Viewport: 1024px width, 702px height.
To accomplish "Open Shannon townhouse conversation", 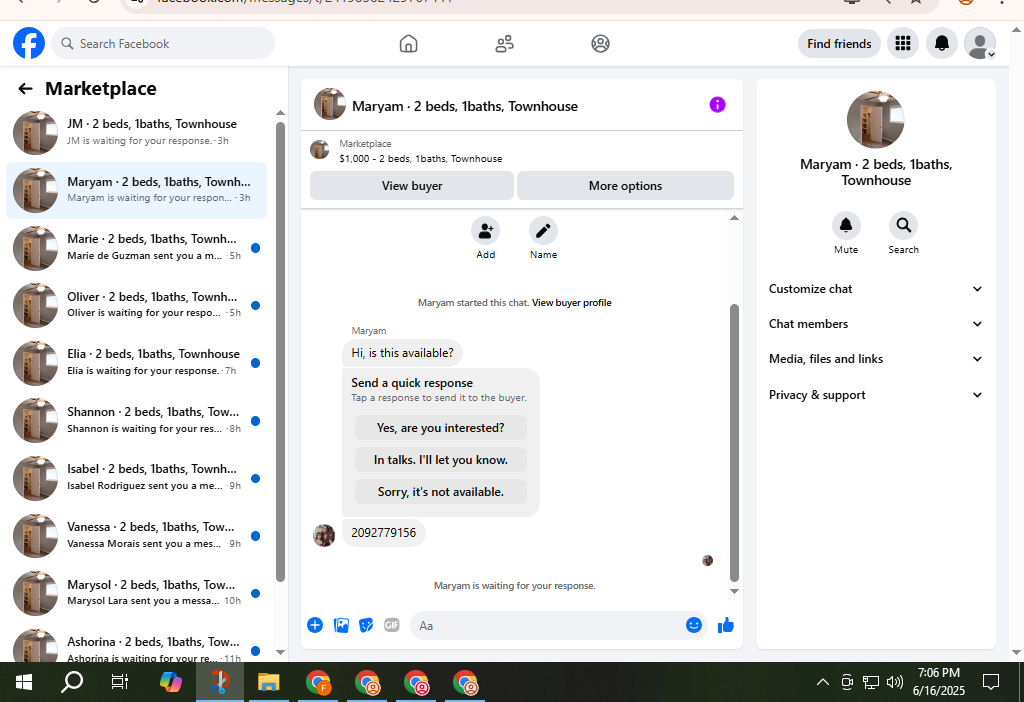I will [136, 421].
